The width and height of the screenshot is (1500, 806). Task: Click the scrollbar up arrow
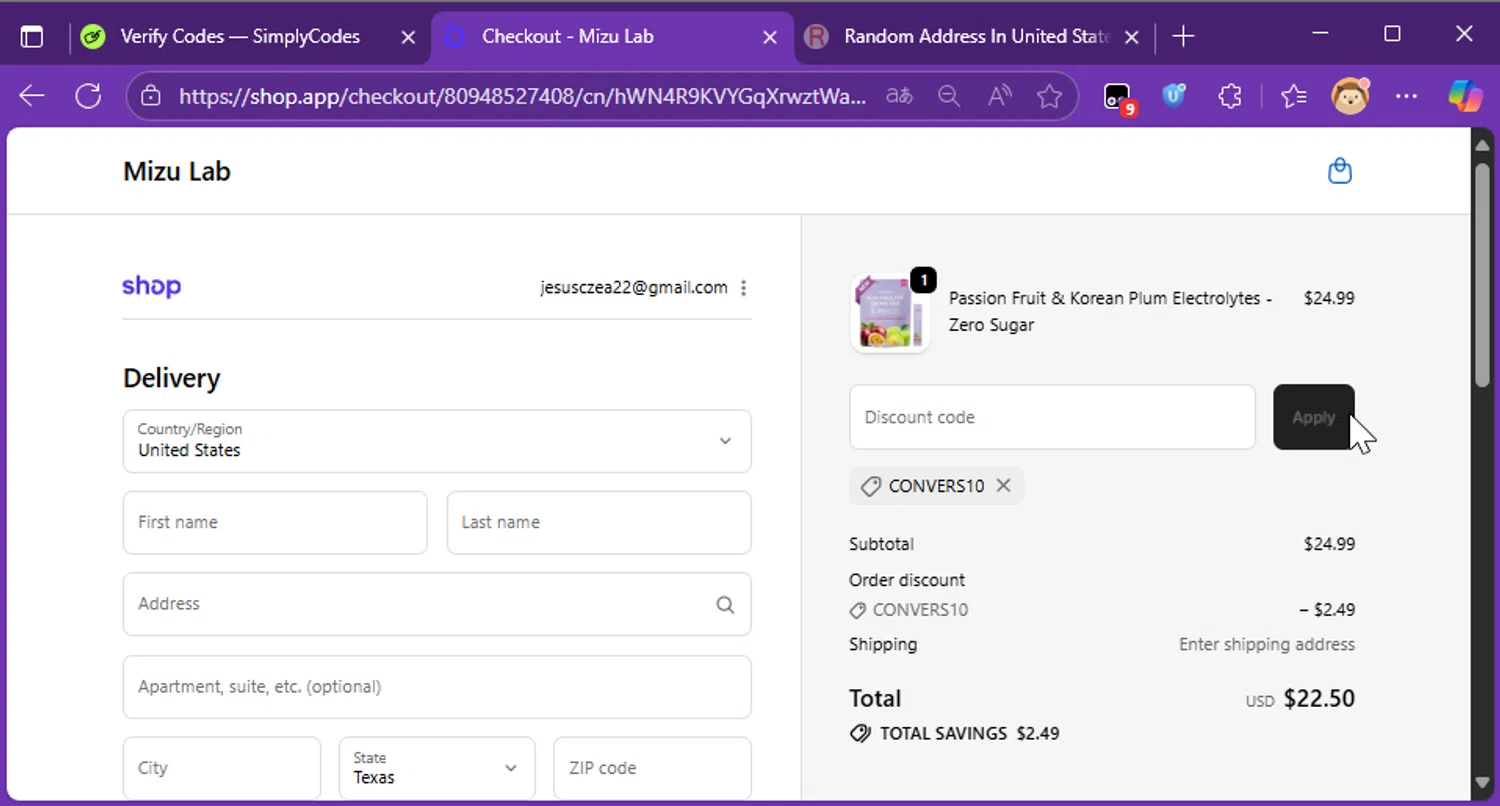click(1483, 146)
